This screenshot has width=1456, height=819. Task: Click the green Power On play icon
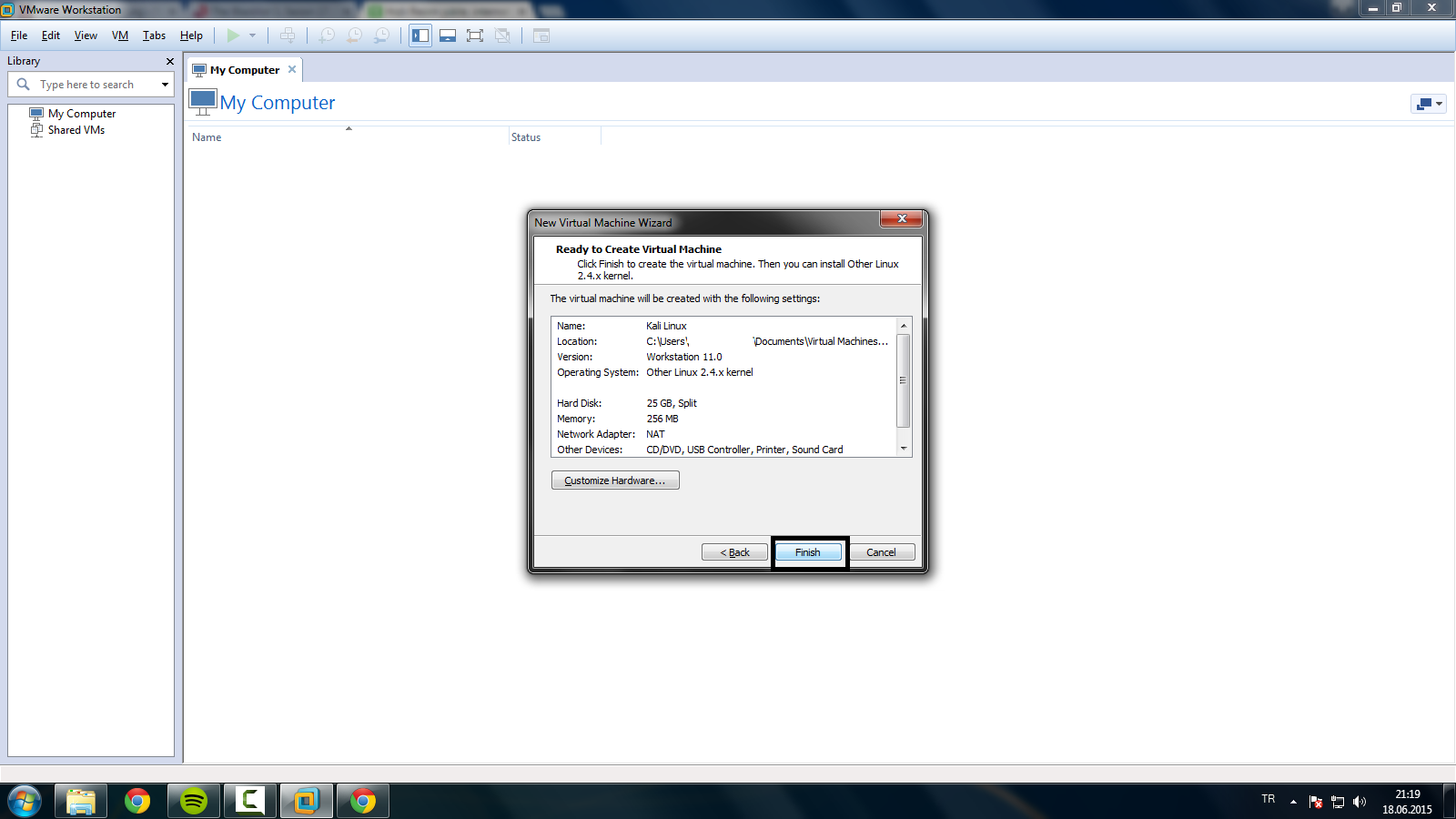233,35
